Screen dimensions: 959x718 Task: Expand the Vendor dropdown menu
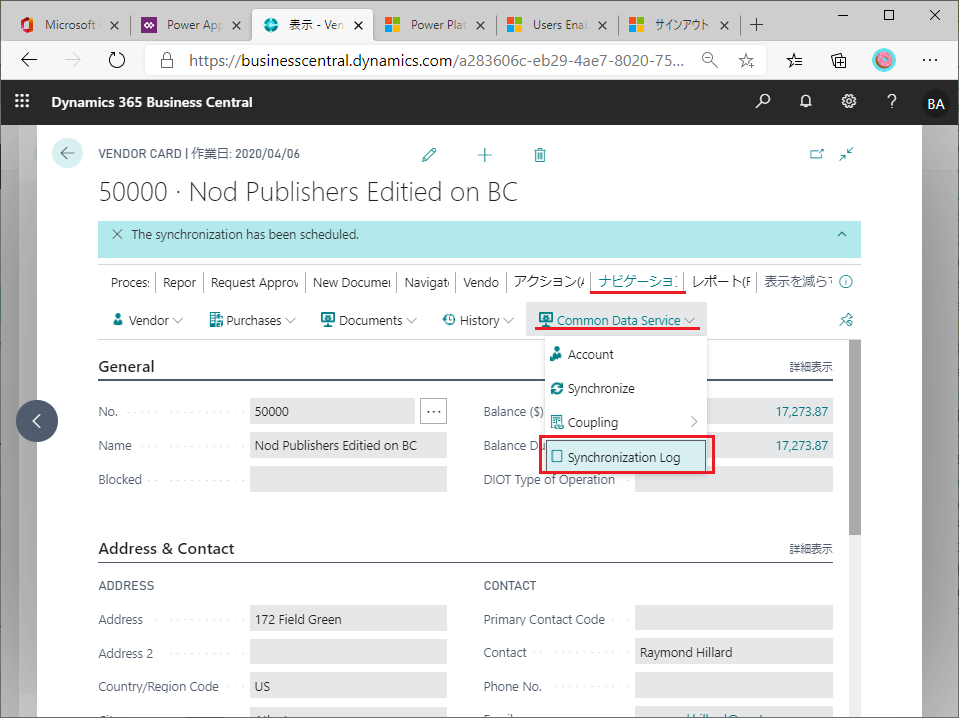click(147, 320)
